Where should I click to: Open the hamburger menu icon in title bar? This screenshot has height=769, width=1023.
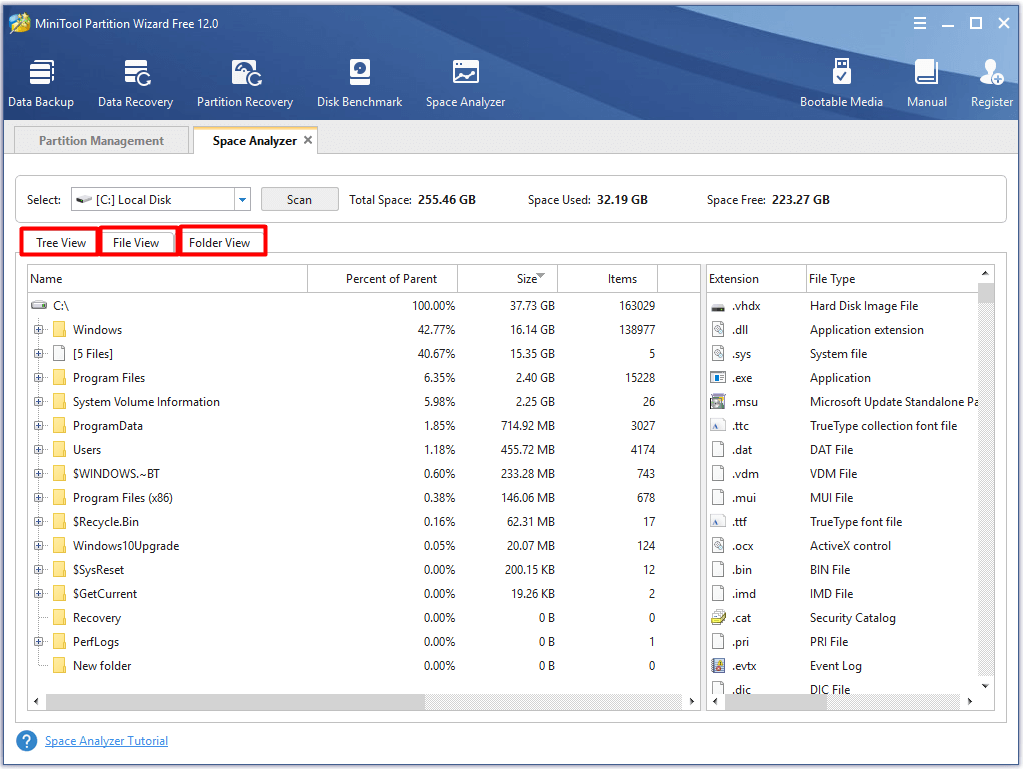[x=920, y=23]
